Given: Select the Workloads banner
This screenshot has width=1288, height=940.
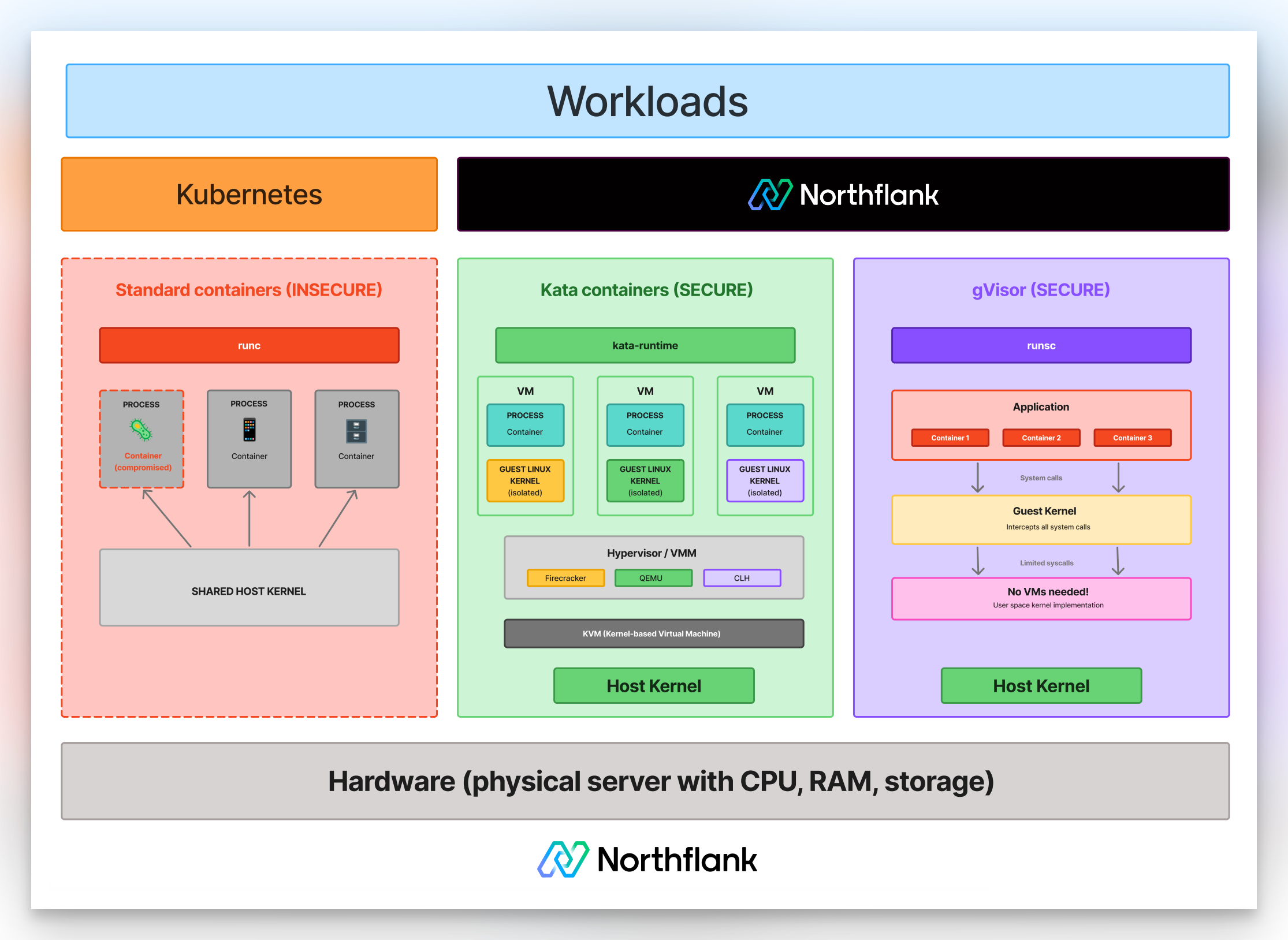Looking at the screenshot, I should [647, 101].
